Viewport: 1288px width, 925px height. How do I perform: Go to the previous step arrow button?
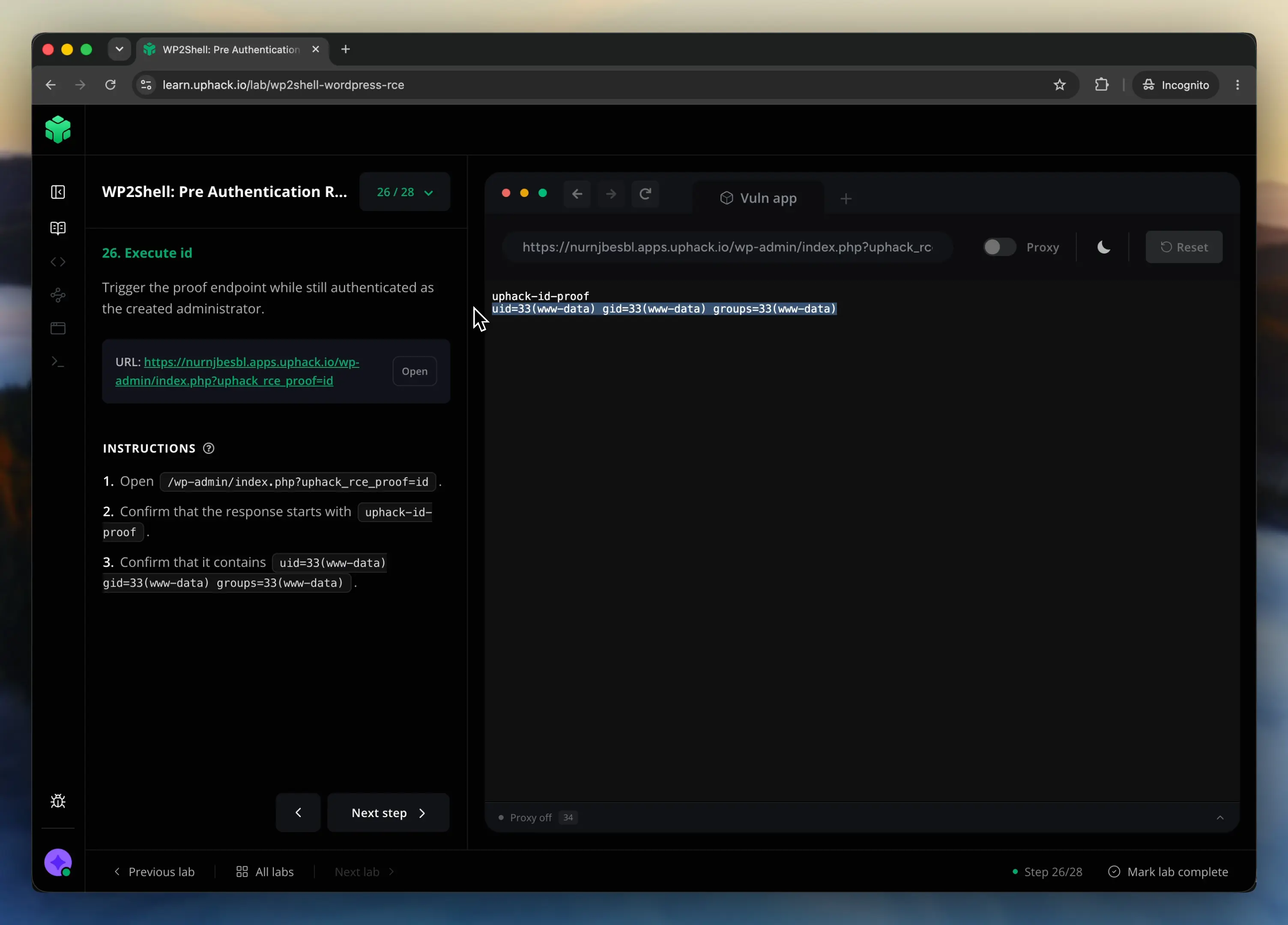click(298, 812)
